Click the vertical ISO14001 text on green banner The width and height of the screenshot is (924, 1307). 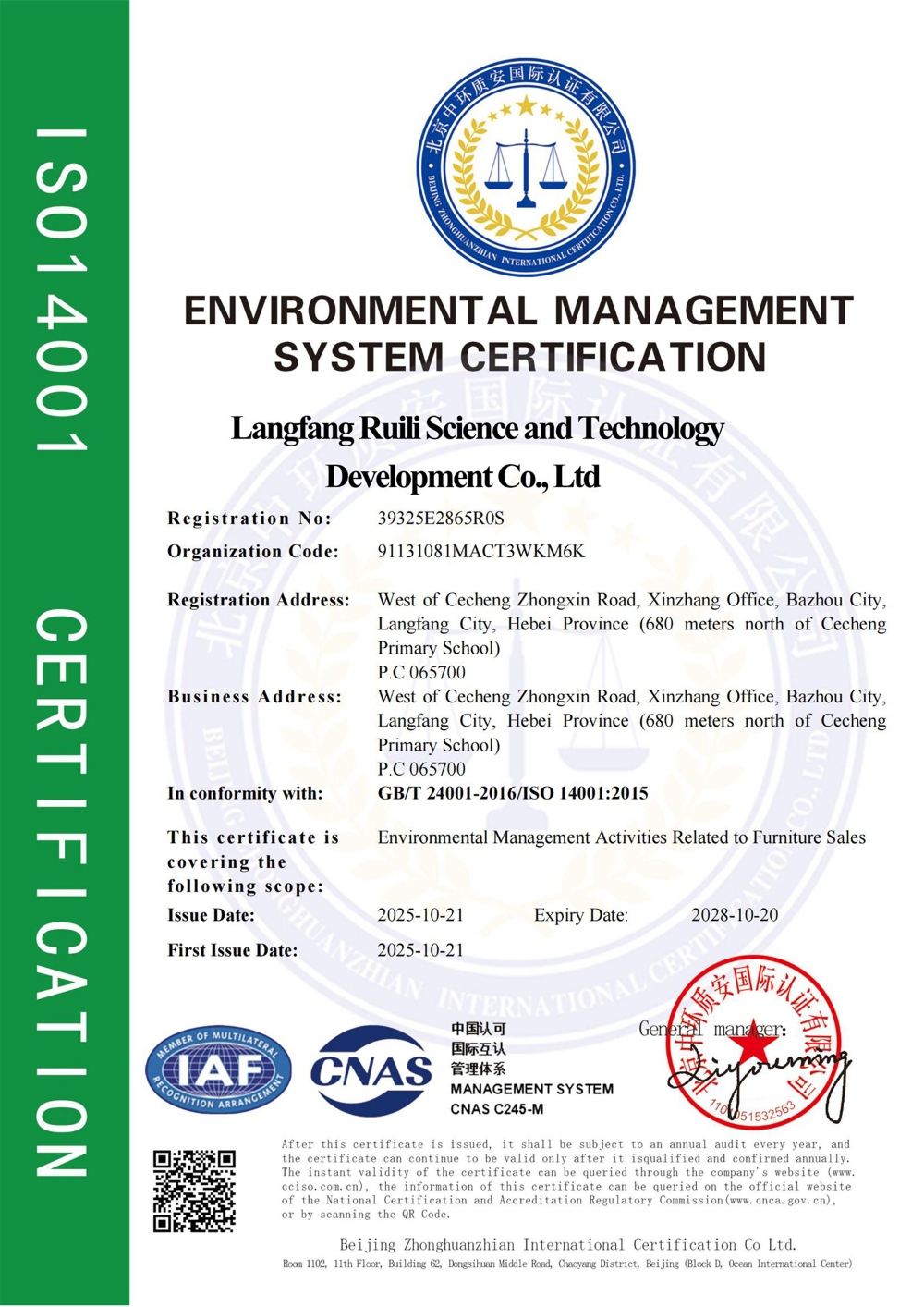[x=63, y=290]
